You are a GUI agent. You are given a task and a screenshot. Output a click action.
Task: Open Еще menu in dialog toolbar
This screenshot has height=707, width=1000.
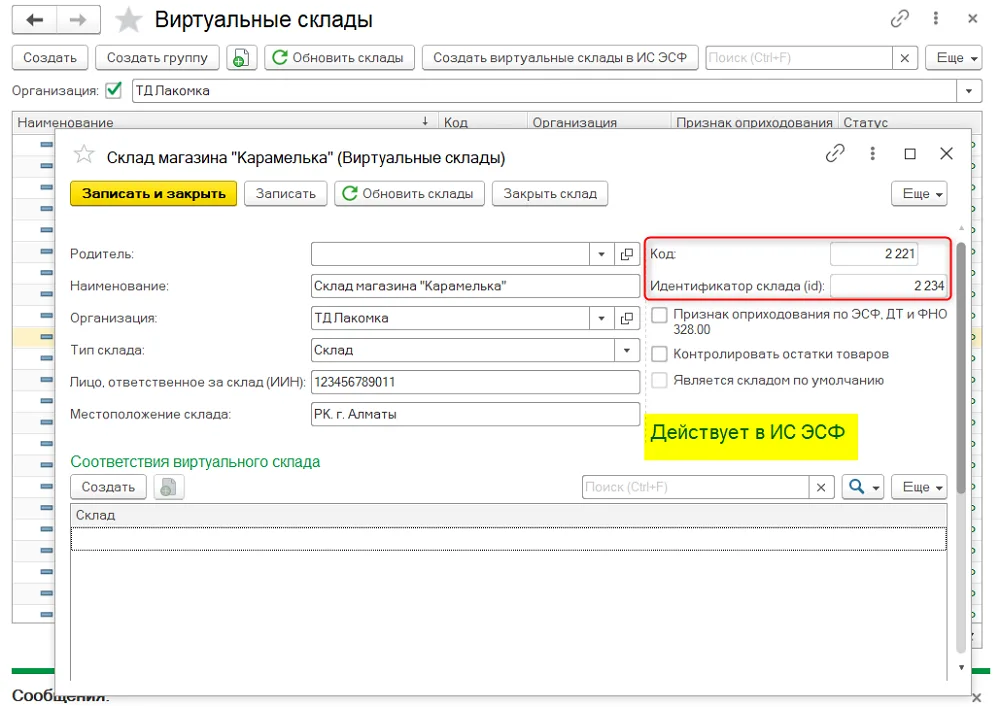click(x=919, y=194)
